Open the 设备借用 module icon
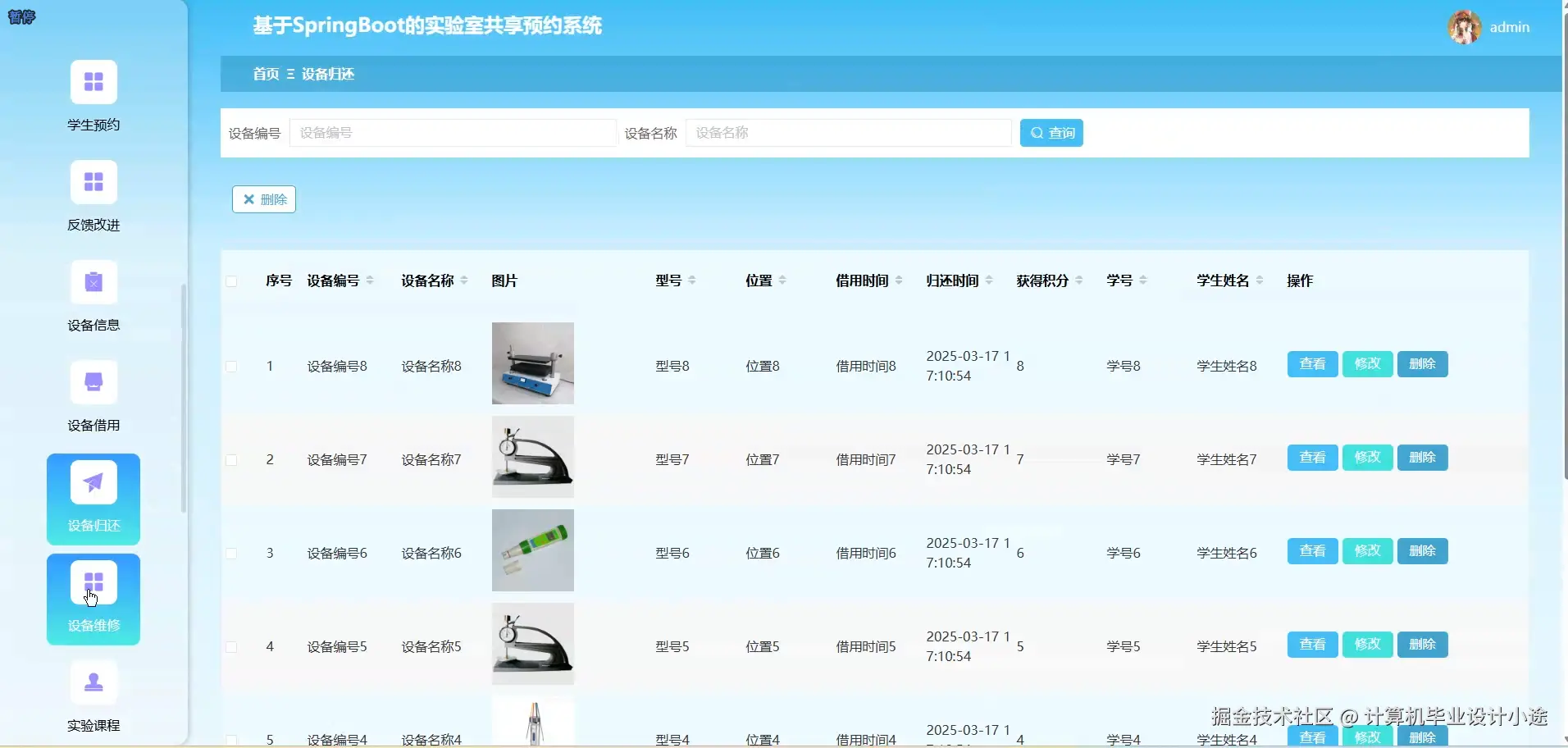Image resolution: width=1568 pixels, height=748 pixels. point(93,382)
